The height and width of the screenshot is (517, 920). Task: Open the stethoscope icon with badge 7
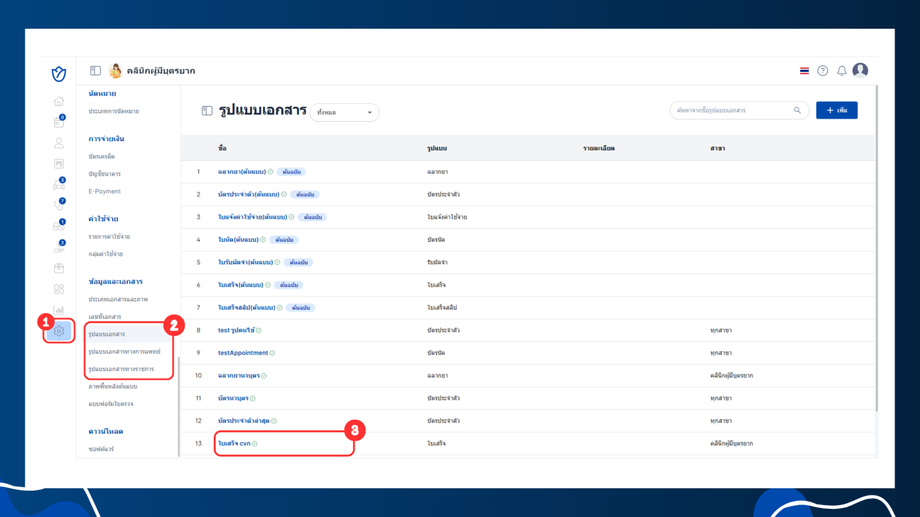59,204
